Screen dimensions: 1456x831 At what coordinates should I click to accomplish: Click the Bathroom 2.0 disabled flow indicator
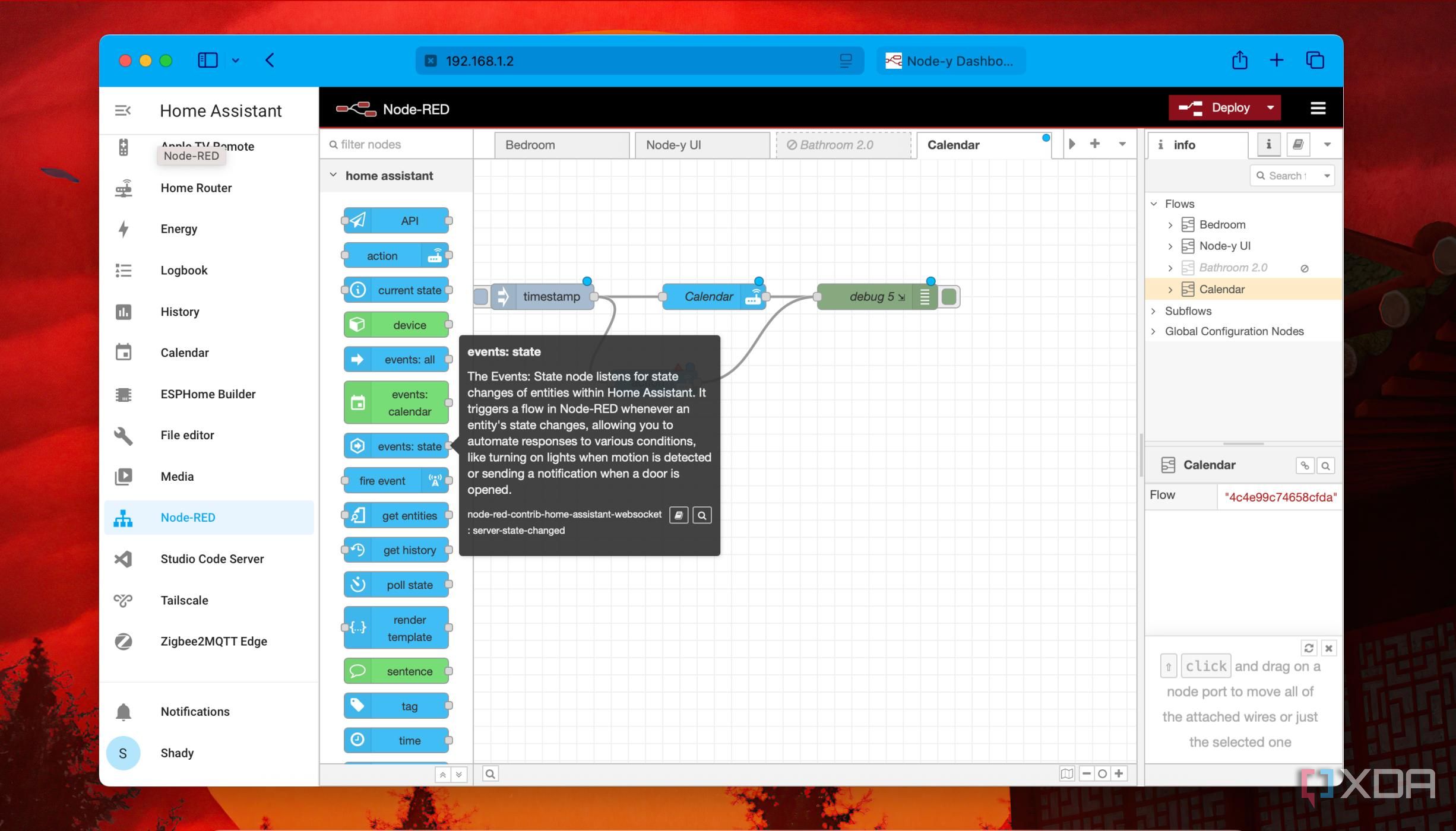point(1305,268)
